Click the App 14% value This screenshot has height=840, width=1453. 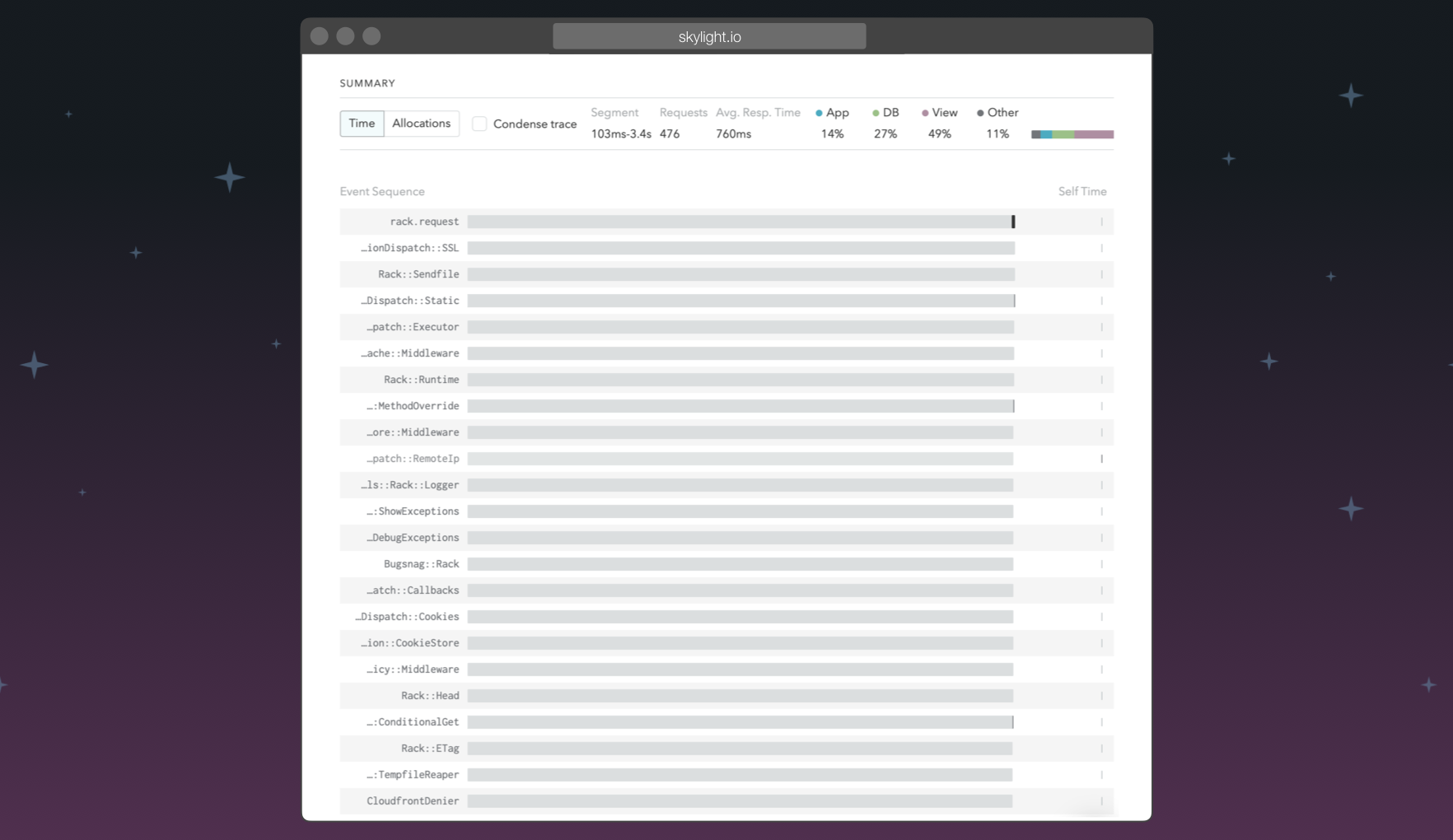832,134
